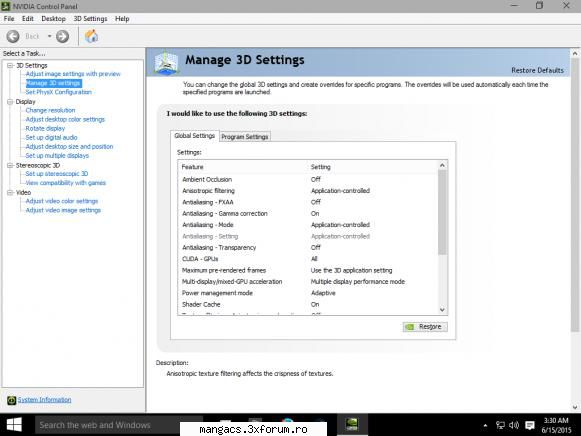Collapse the 3D Settings tree node
The height and width of the screenshot is (436, 581).
(x=10, y=66)
